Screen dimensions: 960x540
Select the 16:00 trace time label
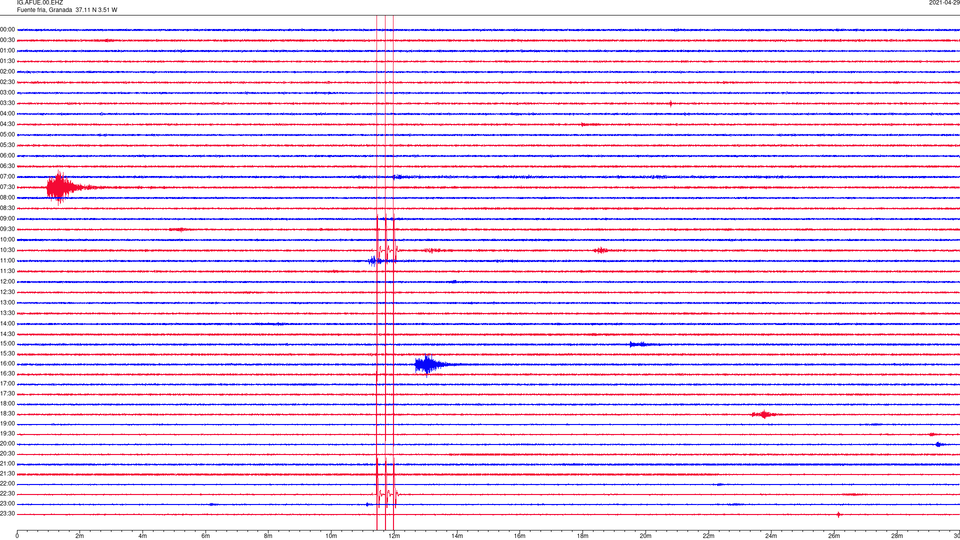coord(7,364)
